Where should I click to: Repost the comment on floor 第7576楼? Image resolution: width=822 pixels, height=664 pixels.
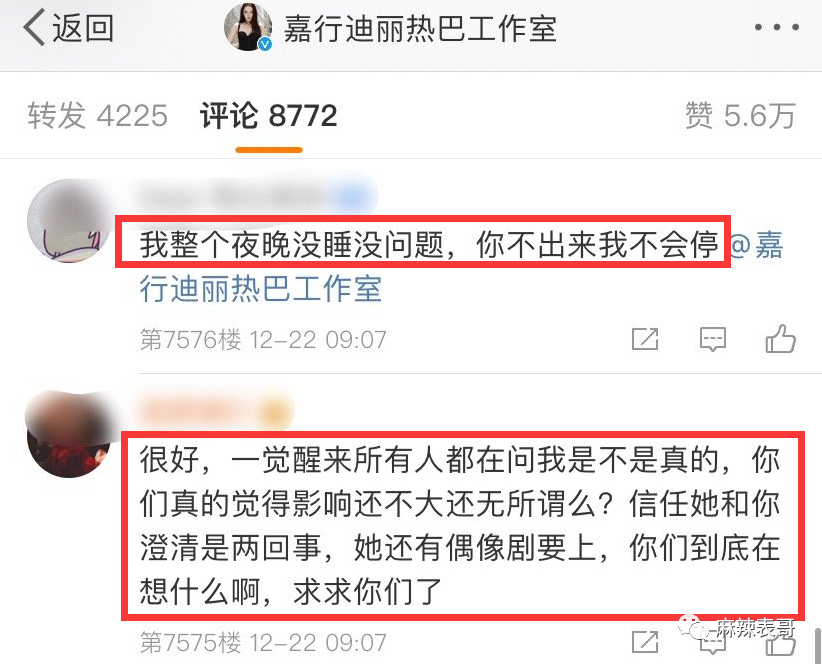(x=645, y=339)
